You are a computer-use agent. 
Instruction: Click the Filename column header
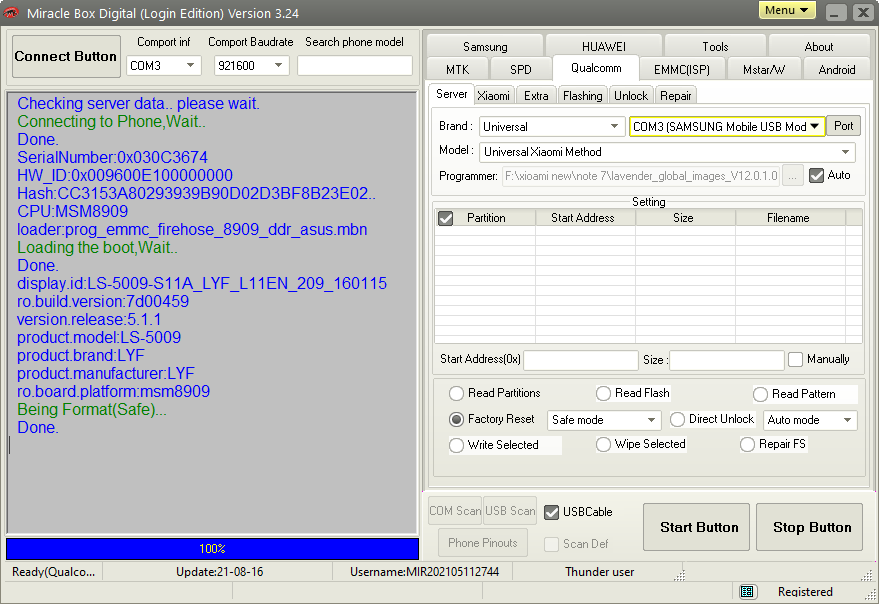click(x=788, y=218)
